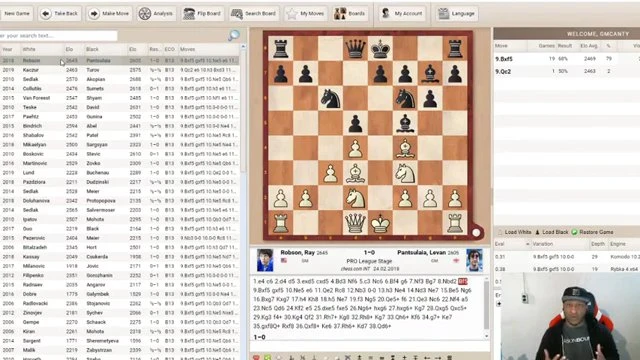Click the Make Move arrow button

coord(109,13)
